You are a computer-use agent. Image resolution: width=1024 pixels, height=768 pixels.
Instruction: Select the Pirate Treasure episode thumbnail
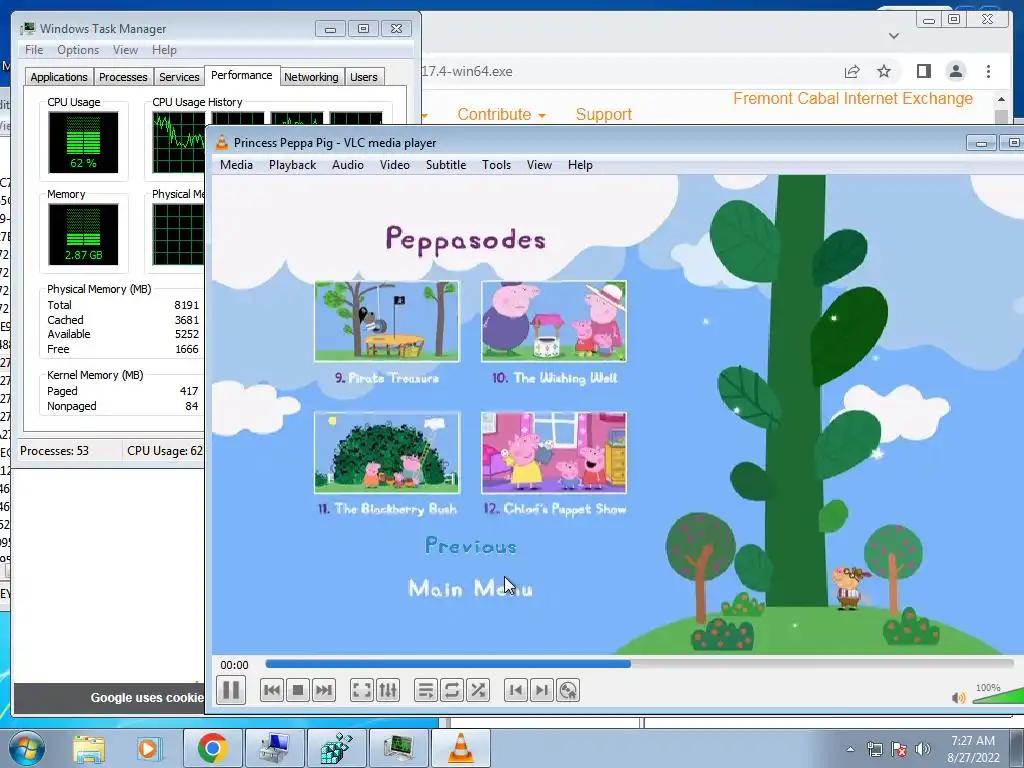(387, 321)
